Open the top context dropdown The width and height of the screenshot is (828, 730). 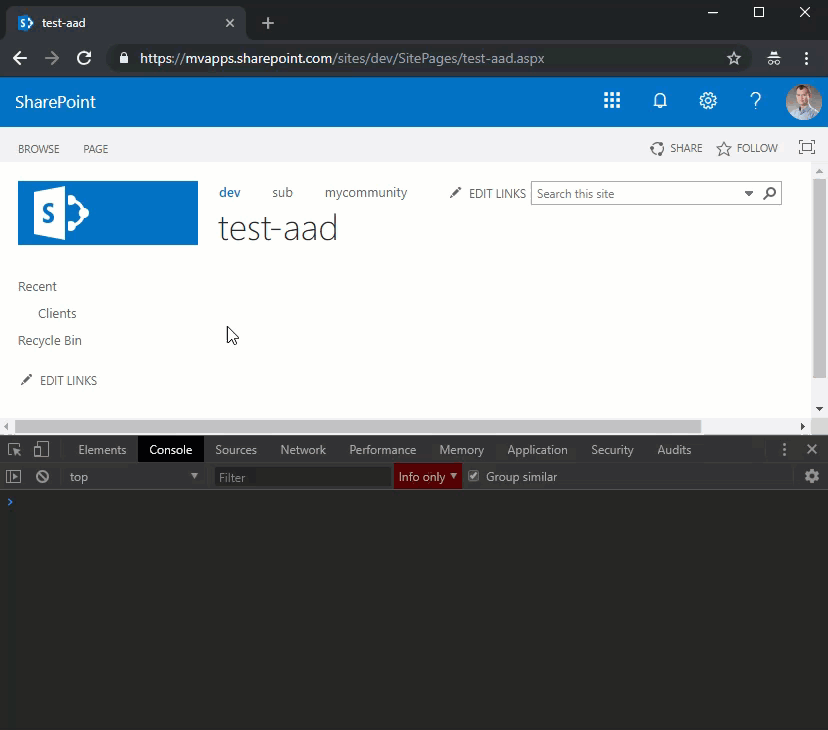[x=133, y=477]
